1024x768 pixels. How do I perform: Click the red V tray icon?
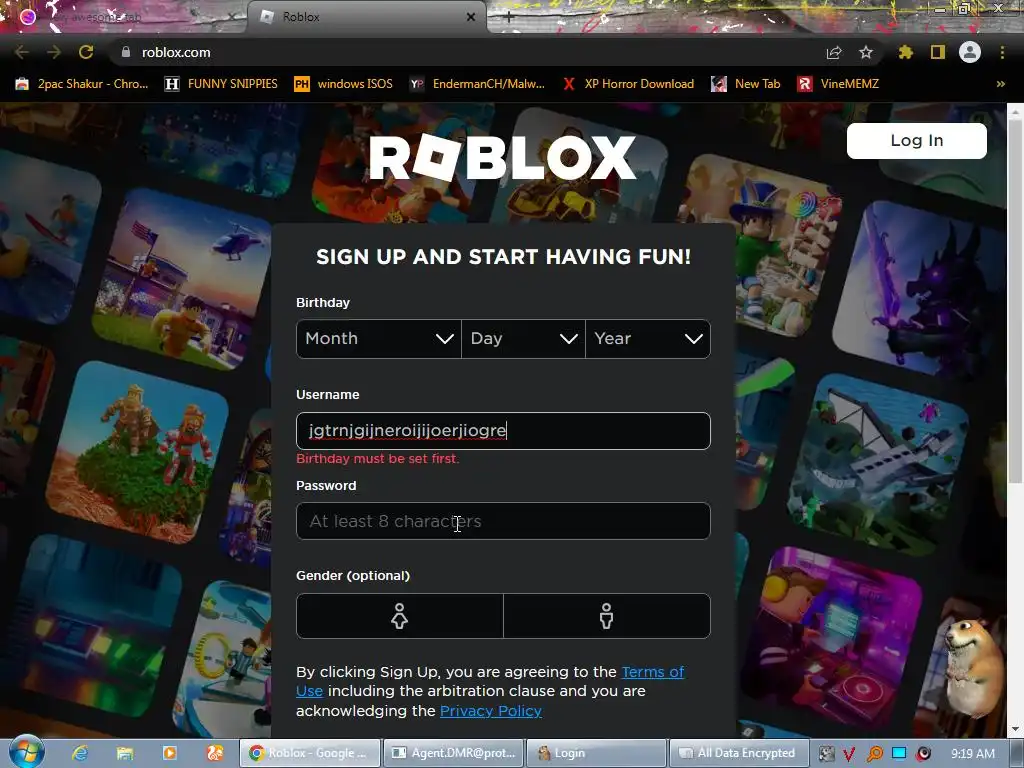(849, 754)
